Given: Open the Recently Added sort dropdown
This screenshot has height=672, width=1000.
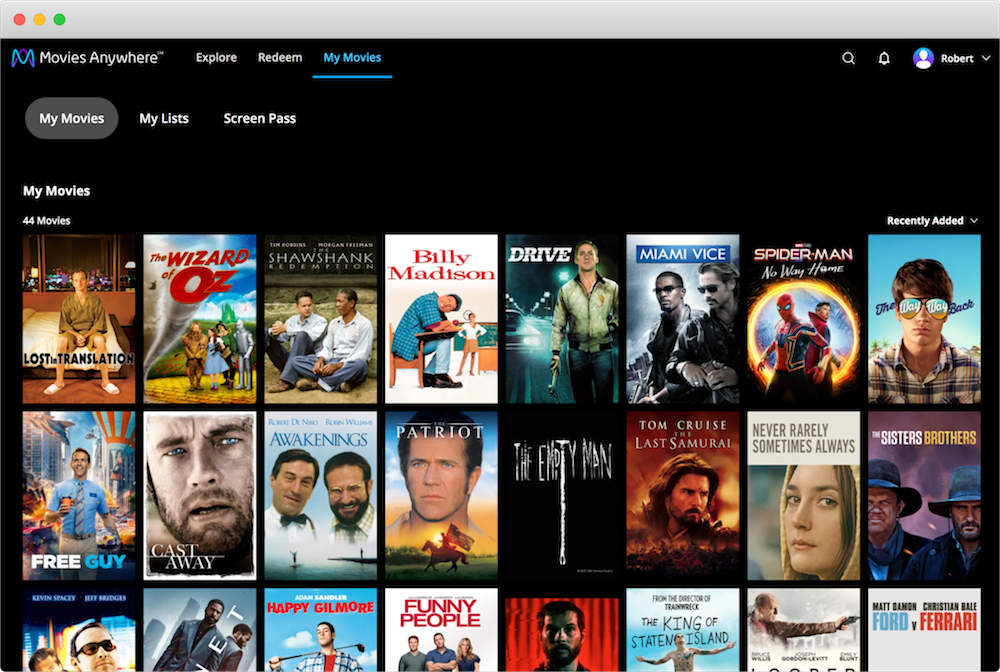Looking at the screenshot, I should [932, 221].
